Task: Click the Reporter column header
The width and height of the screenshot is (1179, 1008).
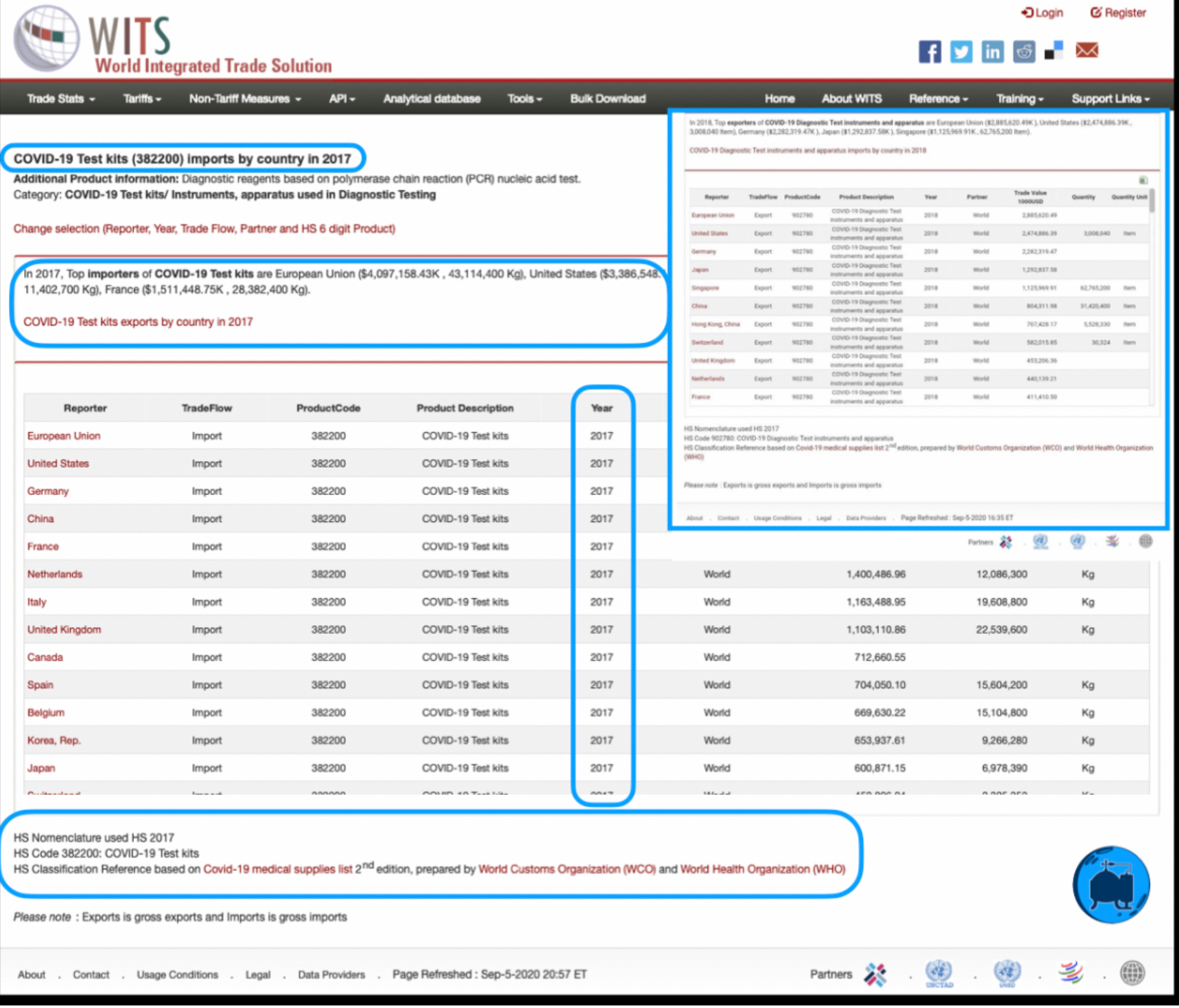Action: (85, 408)
